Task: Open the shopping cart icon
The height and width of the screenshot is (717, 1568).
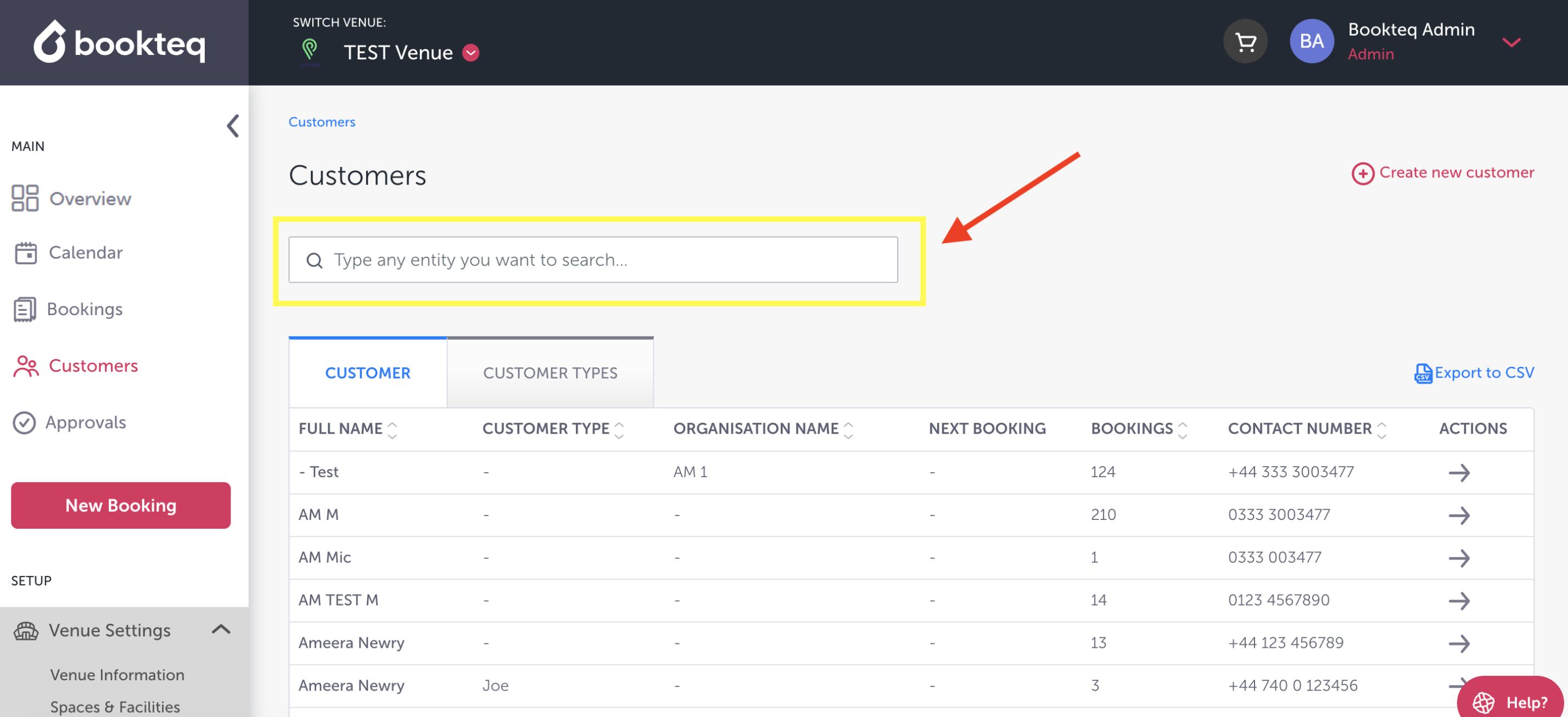Action: tap(1245, 41)
